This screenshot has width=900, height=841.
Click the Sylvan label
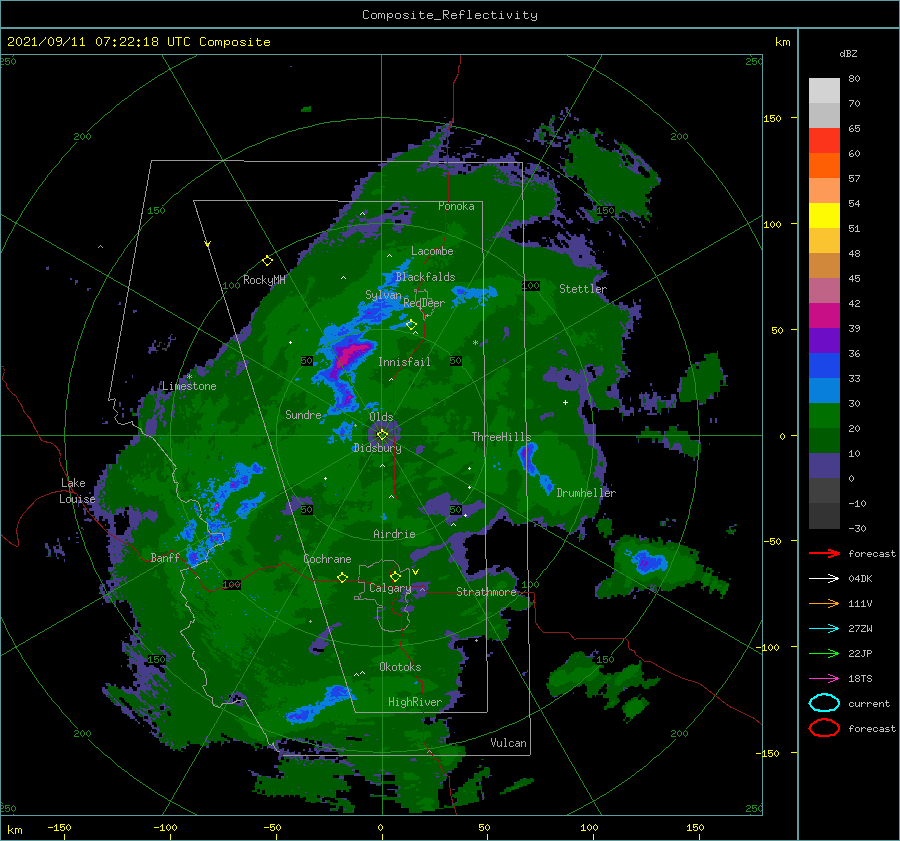coord(383,295)
